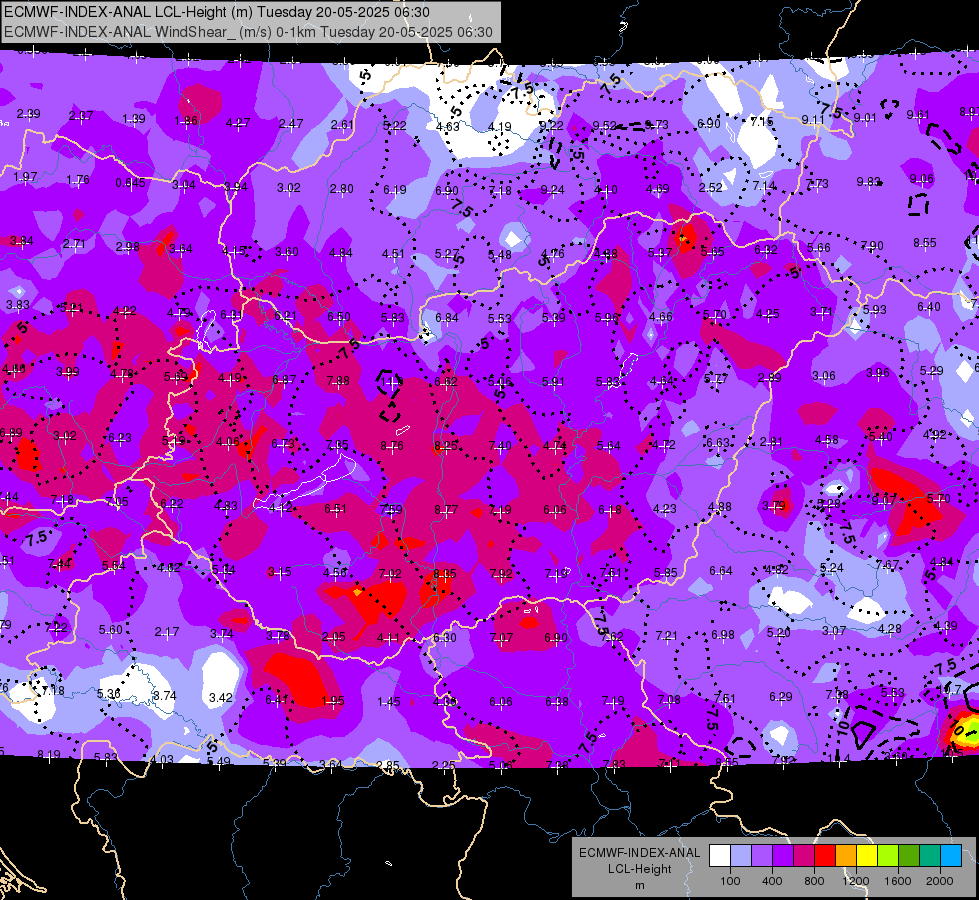Select the dark green legend swatch
Image resolution: width=979 pixels, height=900 pixels.
[x=909, y=855]
